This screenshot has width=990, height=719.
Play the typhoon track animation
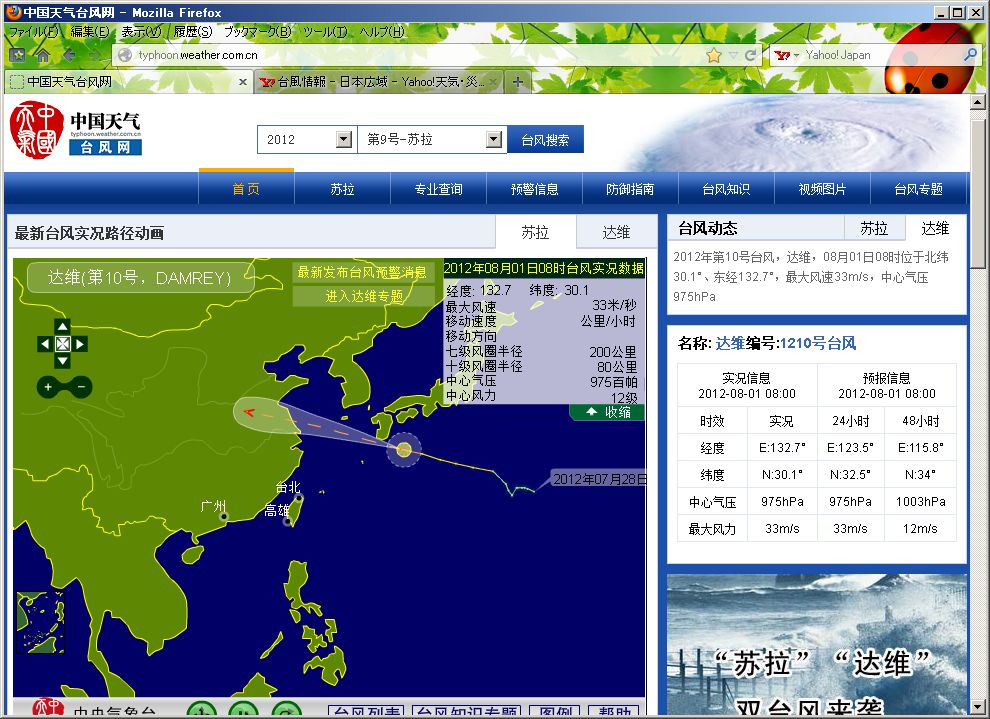[x=202, y=710]
